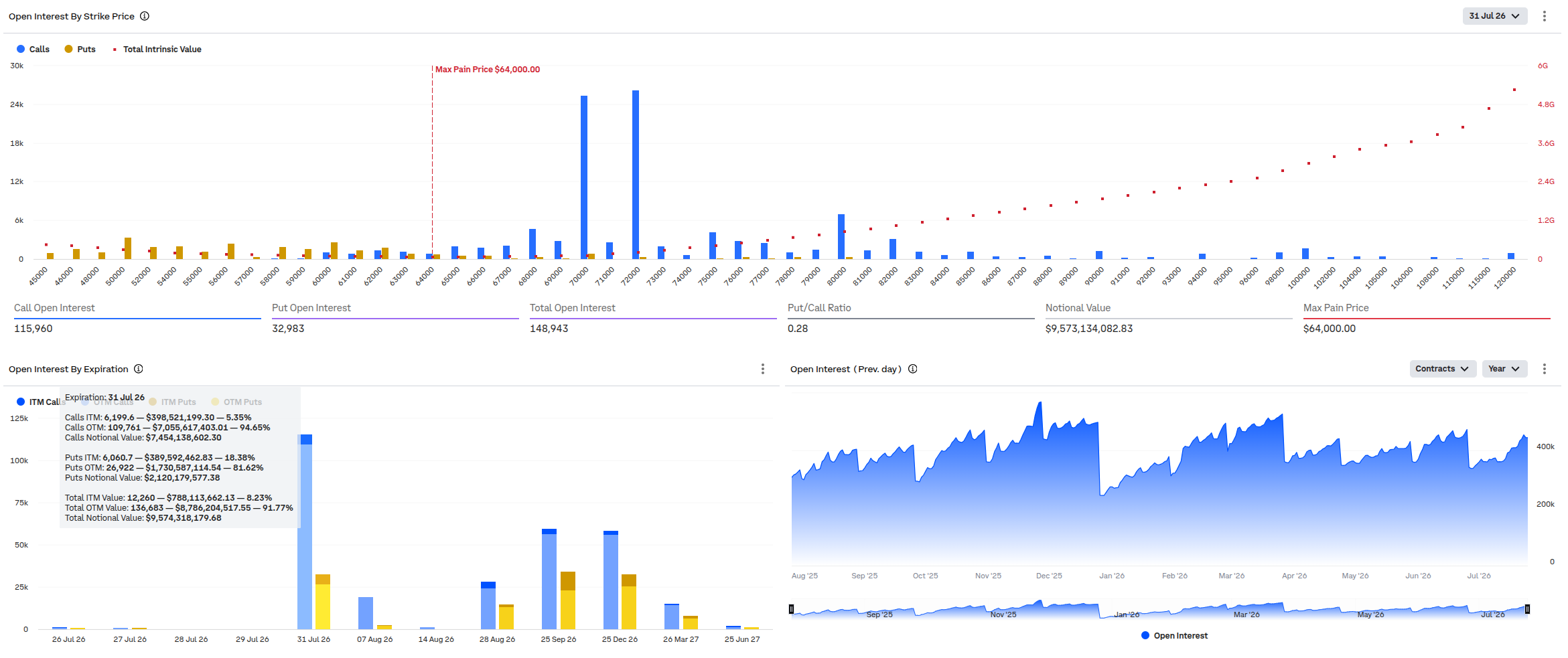Screen dimensions: 1568x658
Task: Open info icon beside Open Interest By Strike Price
Action: (145, 16)
